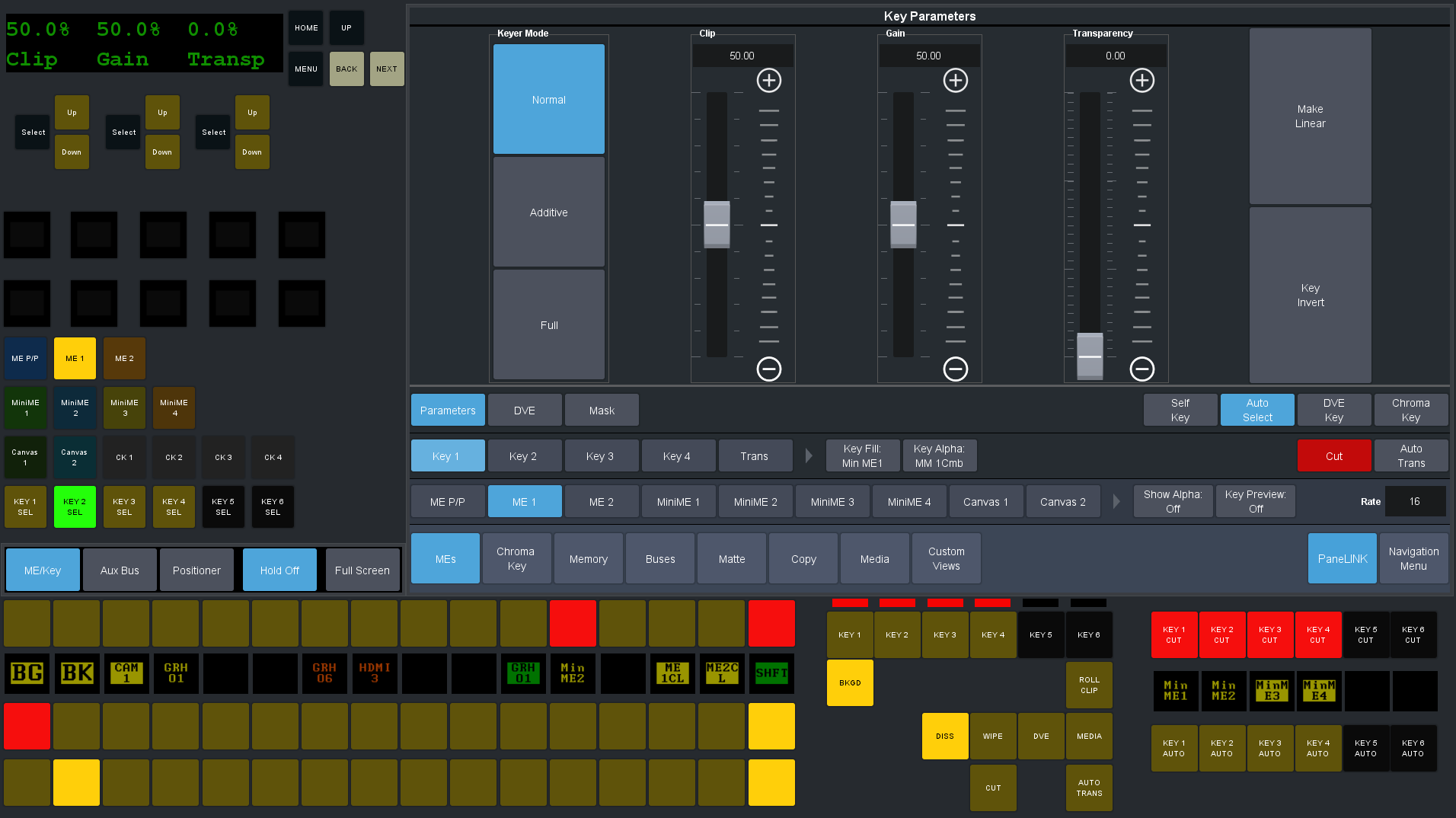Open the Key Alpha: MM 1Cmb selector
The image size is (1456, 818).
[939, 455]
